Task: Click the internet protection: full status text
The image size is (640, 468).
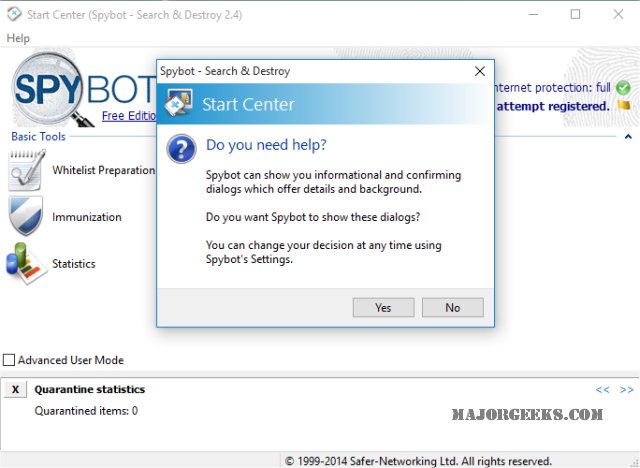Action: coord(553,87)
